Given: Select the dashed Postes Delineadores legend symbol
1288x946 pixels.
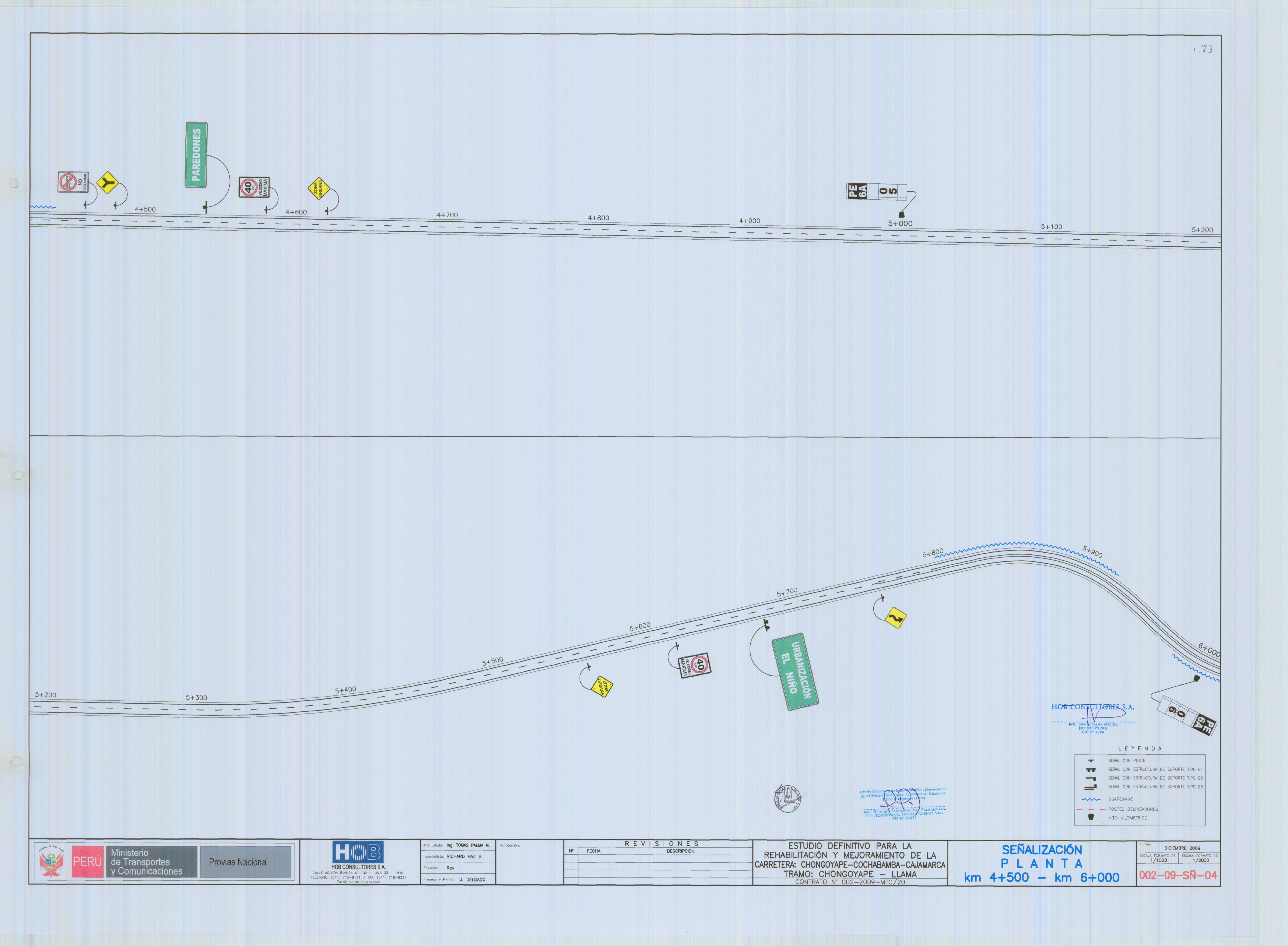Looking at the screenshot, I should 1091,809.
